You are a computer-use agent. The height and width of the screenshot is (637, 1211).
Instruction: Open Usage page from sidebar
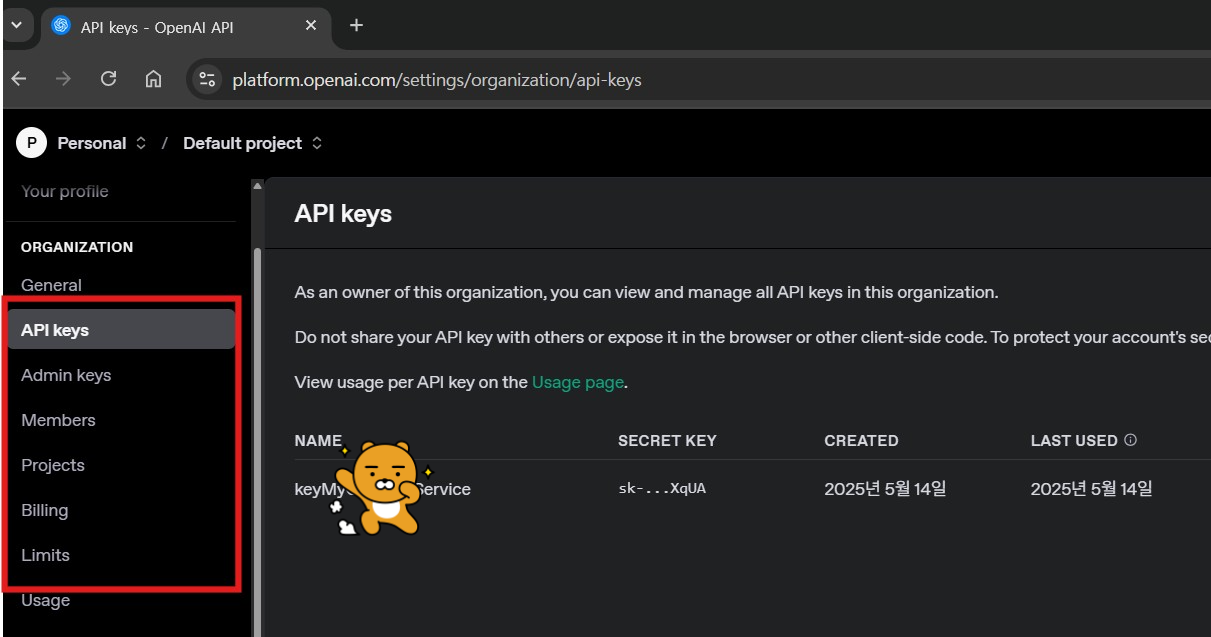click(x=46, y=600)
